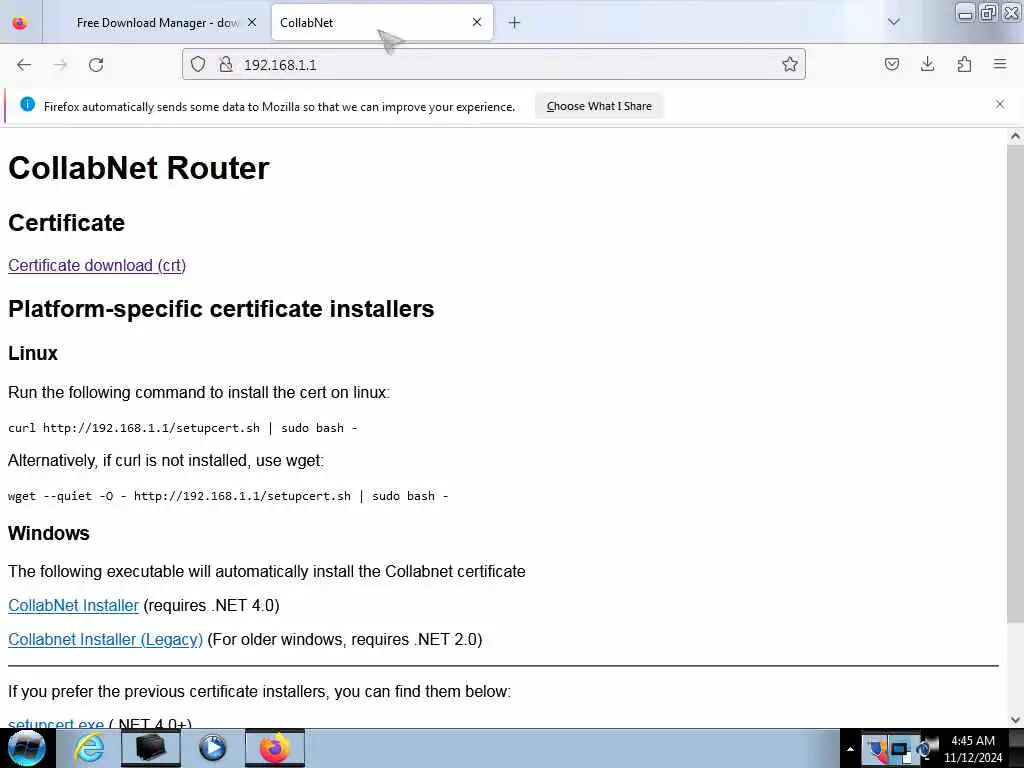1024x768 pixels.
Task: Open Windows Media Player from taskbar
Action: point(212,748)
